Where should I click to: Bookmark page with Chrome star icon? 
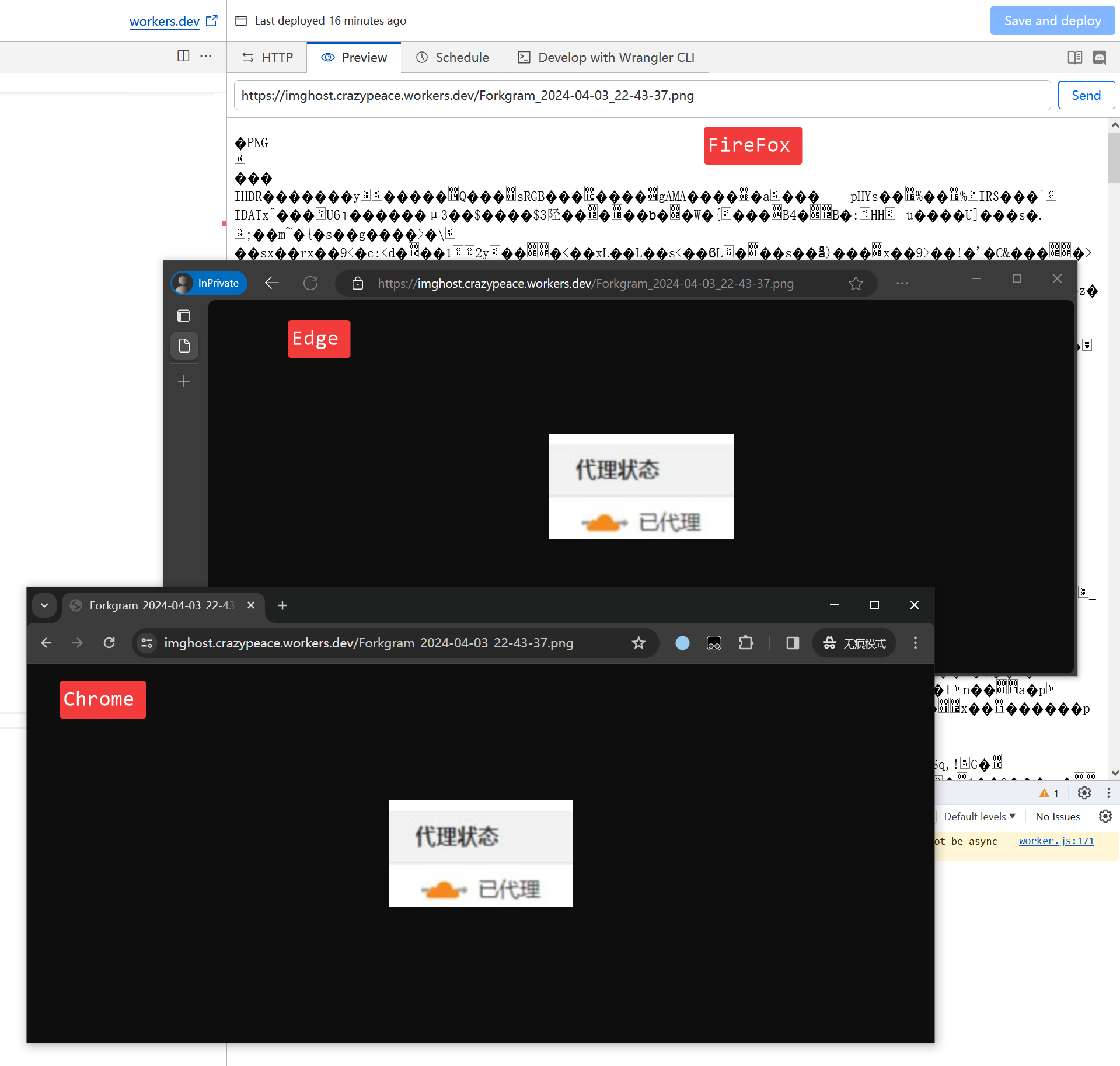pos(638,643)
